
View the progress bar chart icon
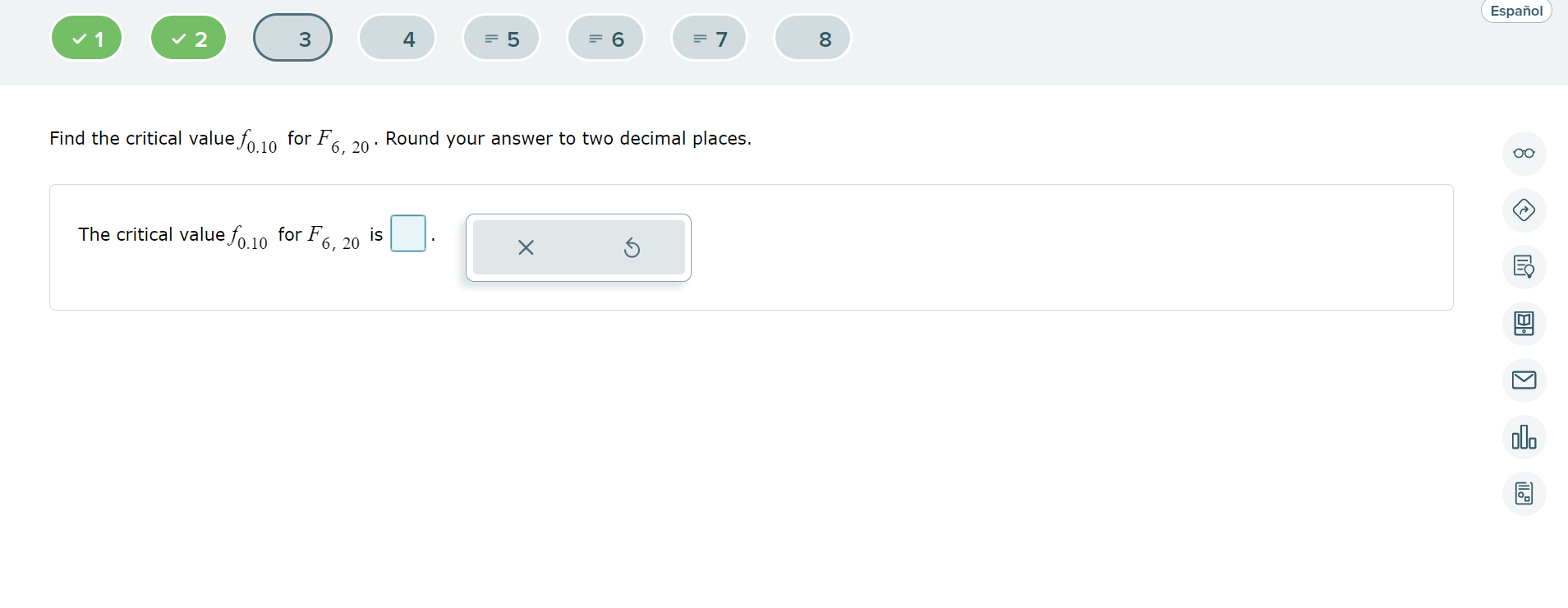1524,436
